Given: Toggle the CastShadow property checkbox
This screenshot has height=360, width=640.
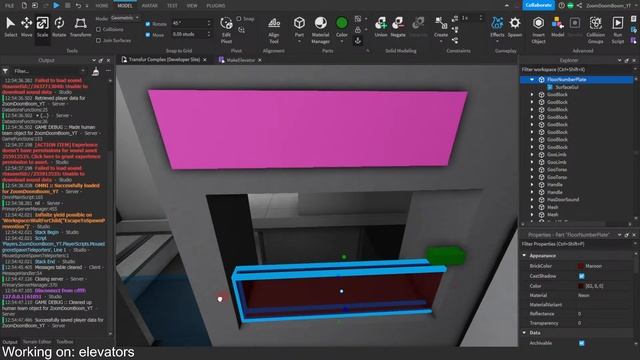Looking at the screenshot, I should (582, 276).
